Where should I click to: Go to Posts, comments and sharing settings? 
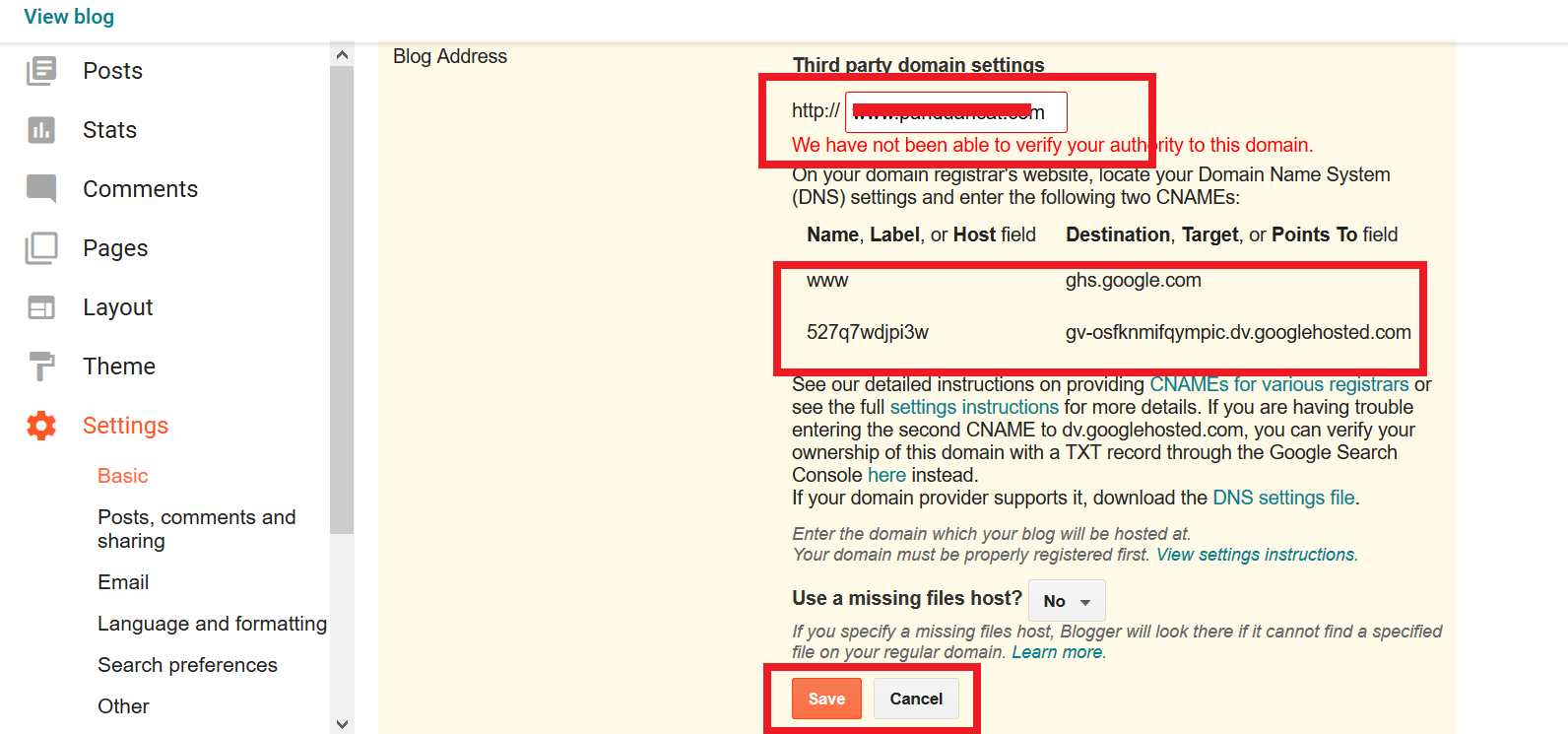point(196,529)
